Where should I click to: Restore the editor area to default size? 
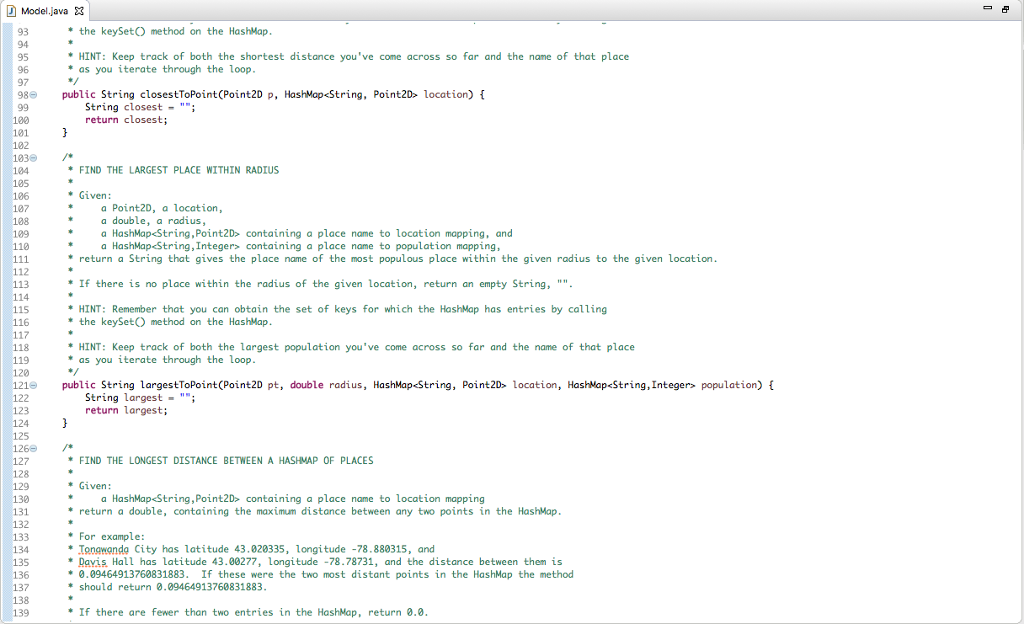click(x=1004, y=8)
